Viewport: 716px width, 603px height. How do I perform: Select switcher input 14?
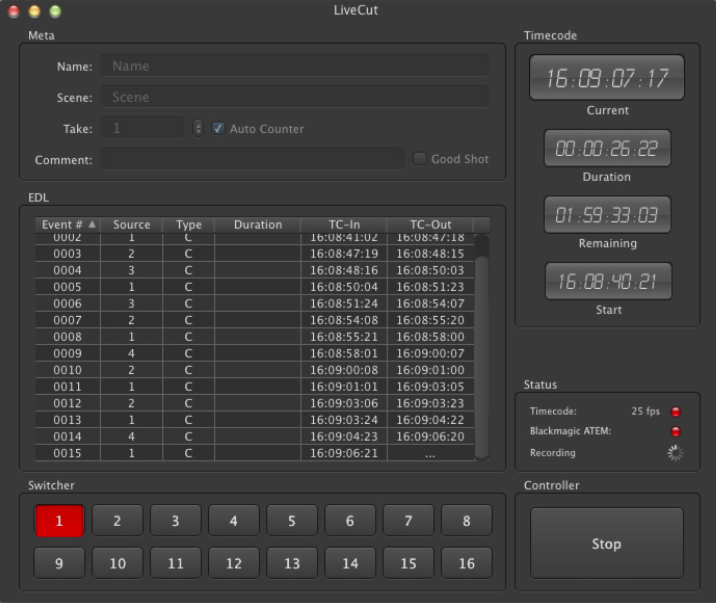(350, 563)
